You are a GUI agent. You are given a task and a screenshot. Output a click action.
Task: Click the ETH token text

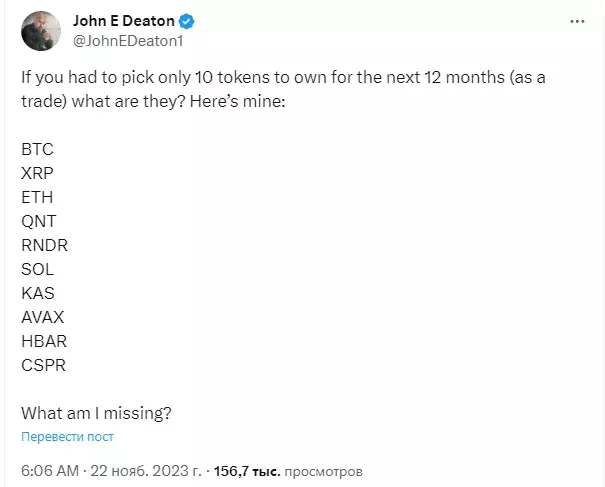coord(37,197)
